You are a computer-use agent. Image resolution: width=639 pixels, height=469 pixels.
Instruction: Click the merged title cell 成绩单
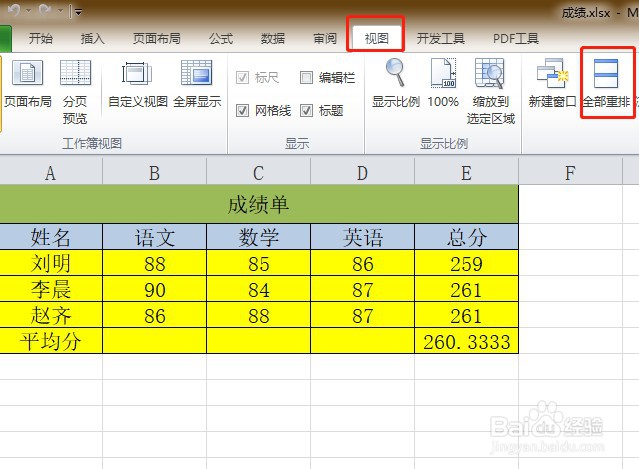258,204
